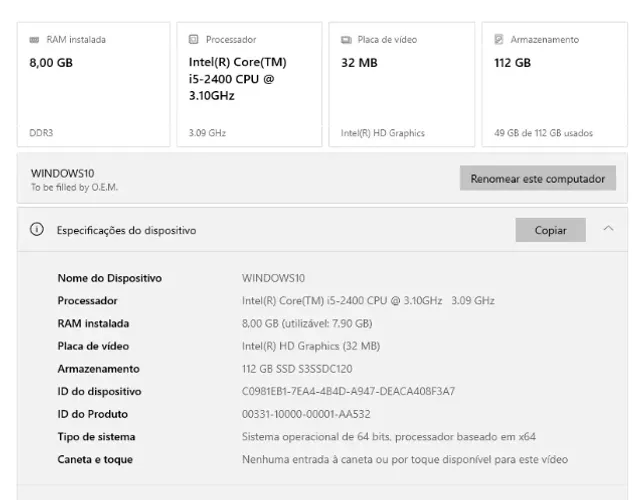Click Intel(R) HD Graphics (32 MB) value
644x500 pixels.
tap(311, 346)
